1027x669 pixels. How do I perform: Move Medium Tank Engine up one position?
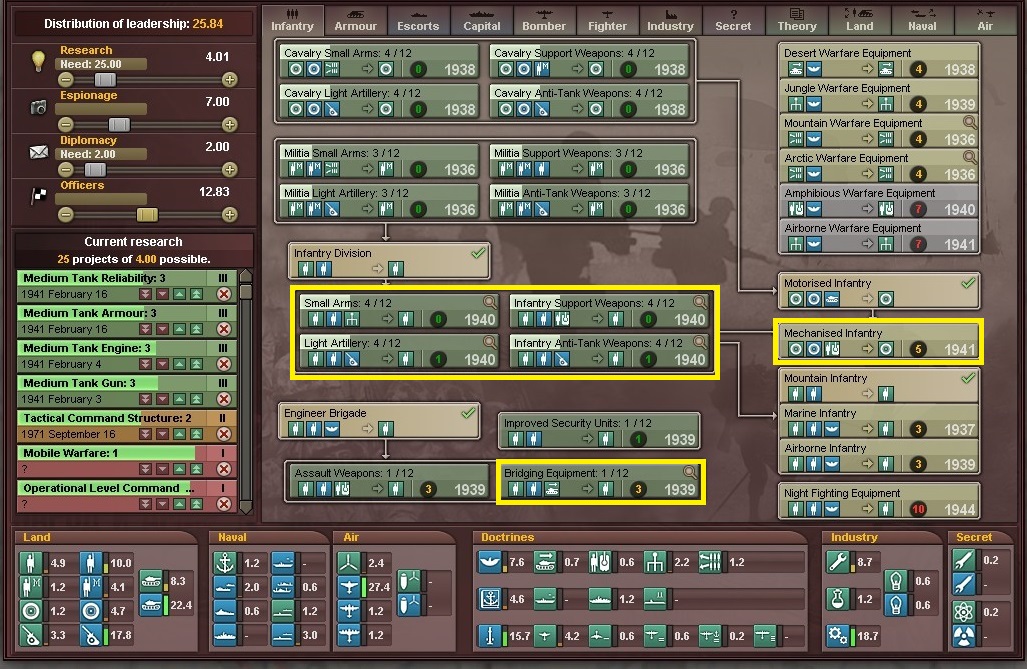[179, 364]
